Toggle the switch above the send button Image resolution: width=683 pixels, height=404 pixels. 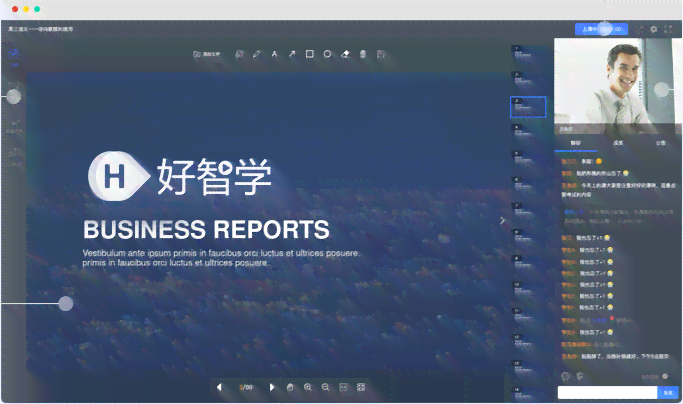664,377
